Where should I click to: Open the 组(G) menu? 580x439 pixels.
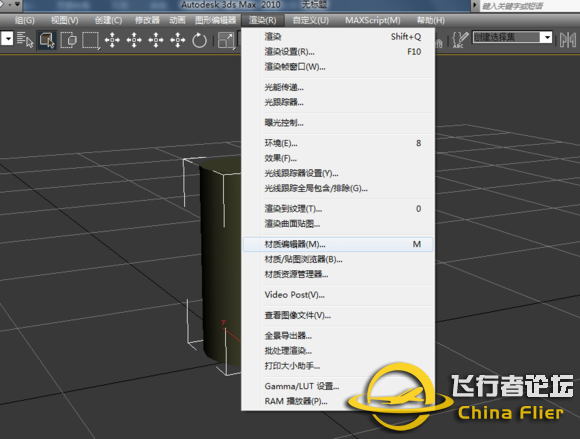25,20
